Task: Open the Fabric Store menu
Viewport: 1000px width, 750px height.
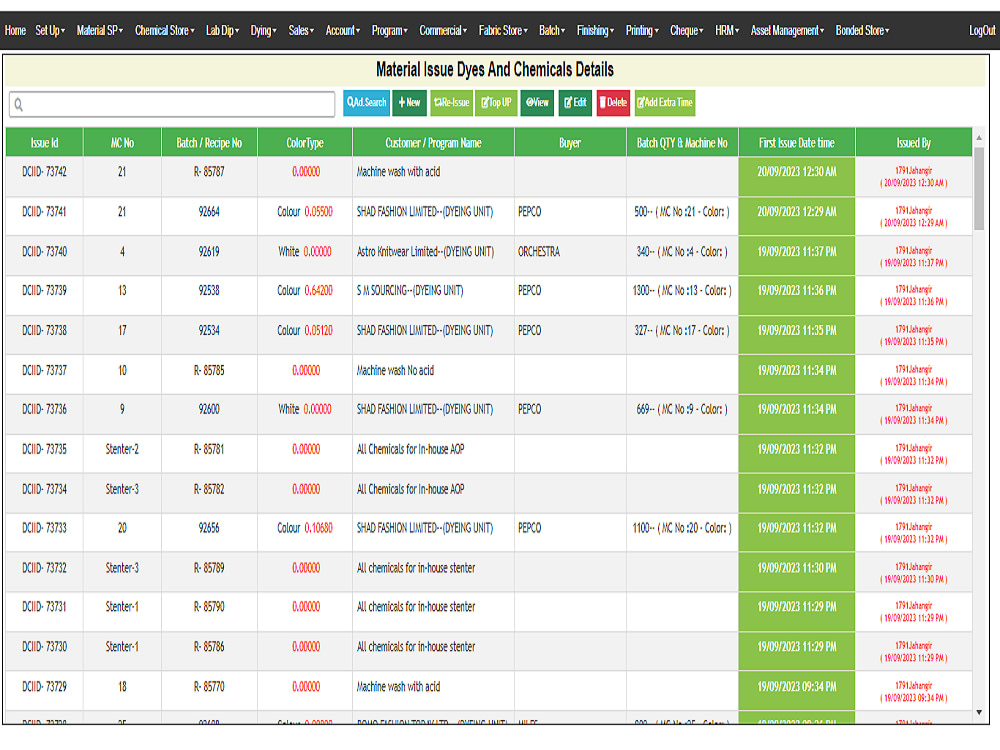Action: coord(503,31)
